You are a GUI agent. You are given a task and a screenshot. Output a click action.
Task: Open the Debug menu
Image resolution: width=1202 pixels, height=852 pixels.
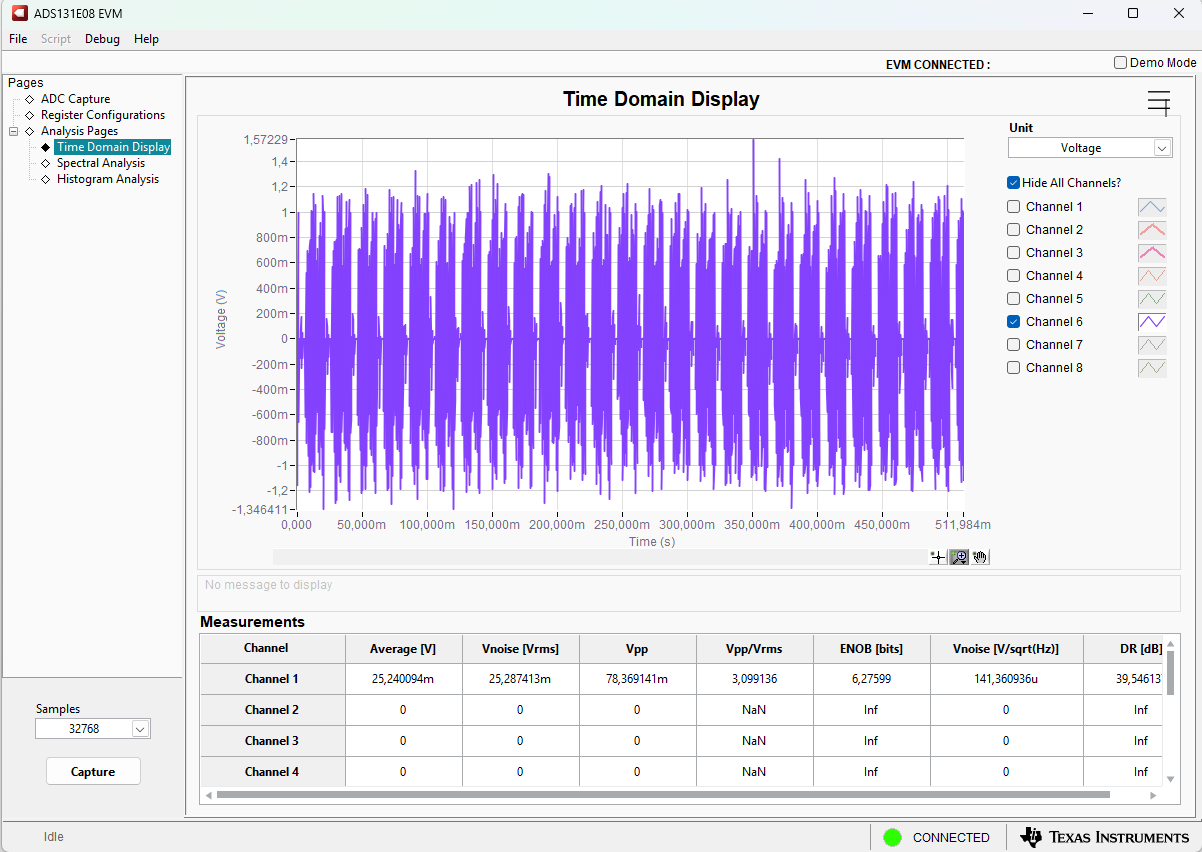[102, 39]
